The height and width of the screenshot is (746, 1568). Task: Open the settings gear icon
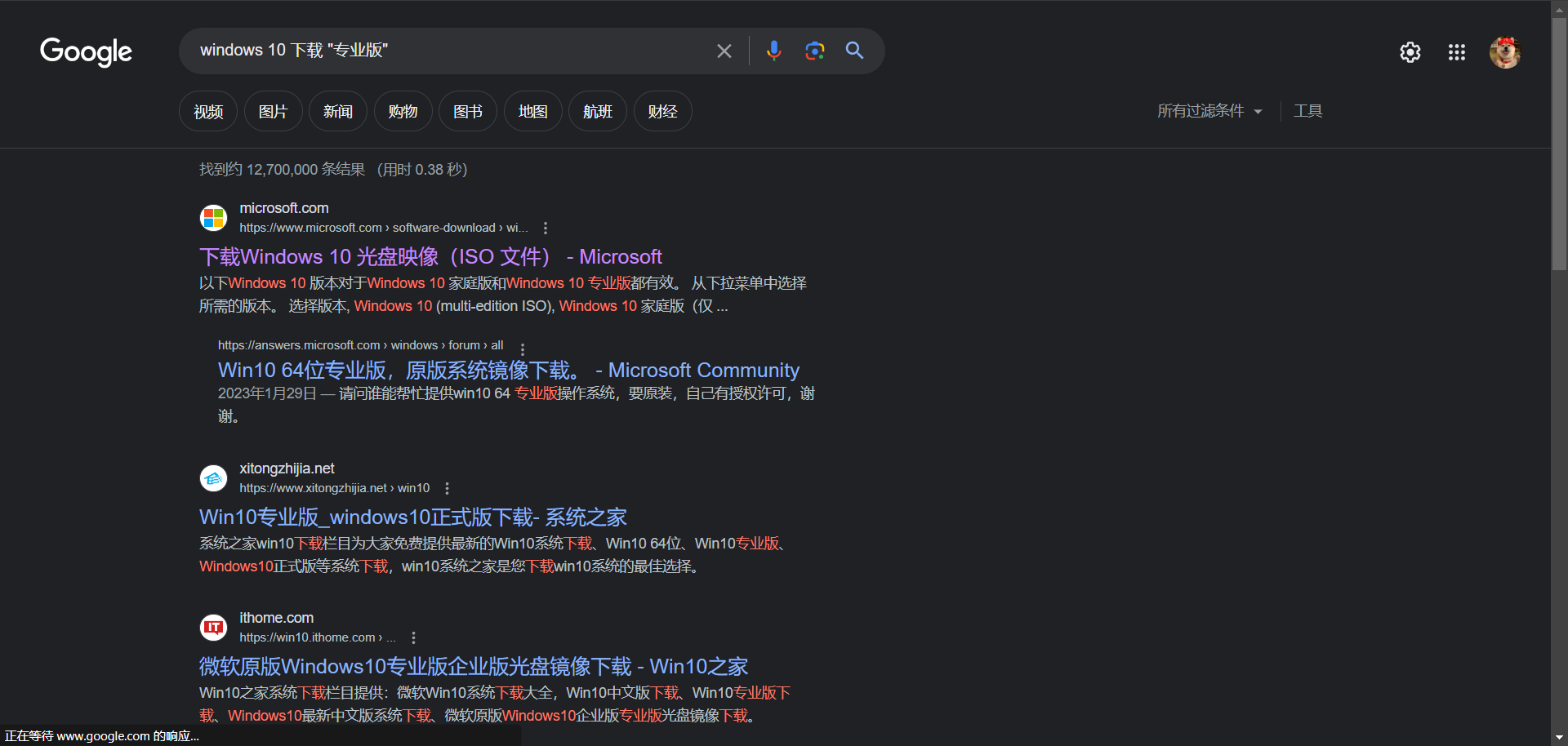click(x=1410, y=52)
